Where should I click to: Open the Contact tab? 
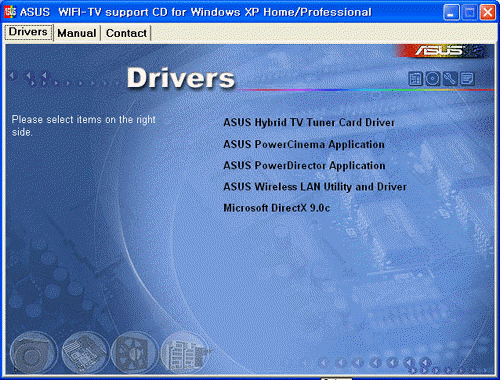click(126, 33)
